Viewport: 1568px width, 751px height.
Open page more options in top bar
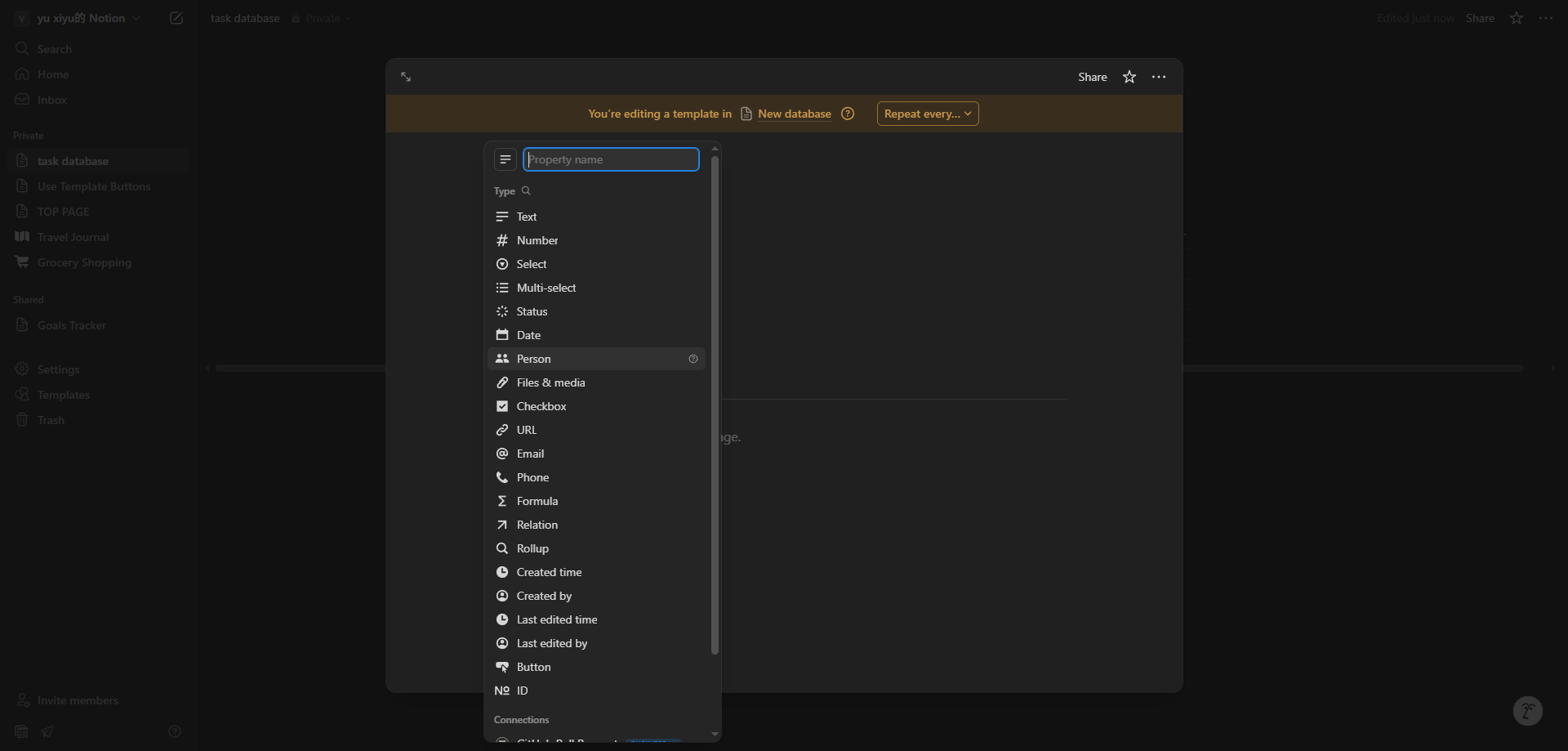(1546, 18)
